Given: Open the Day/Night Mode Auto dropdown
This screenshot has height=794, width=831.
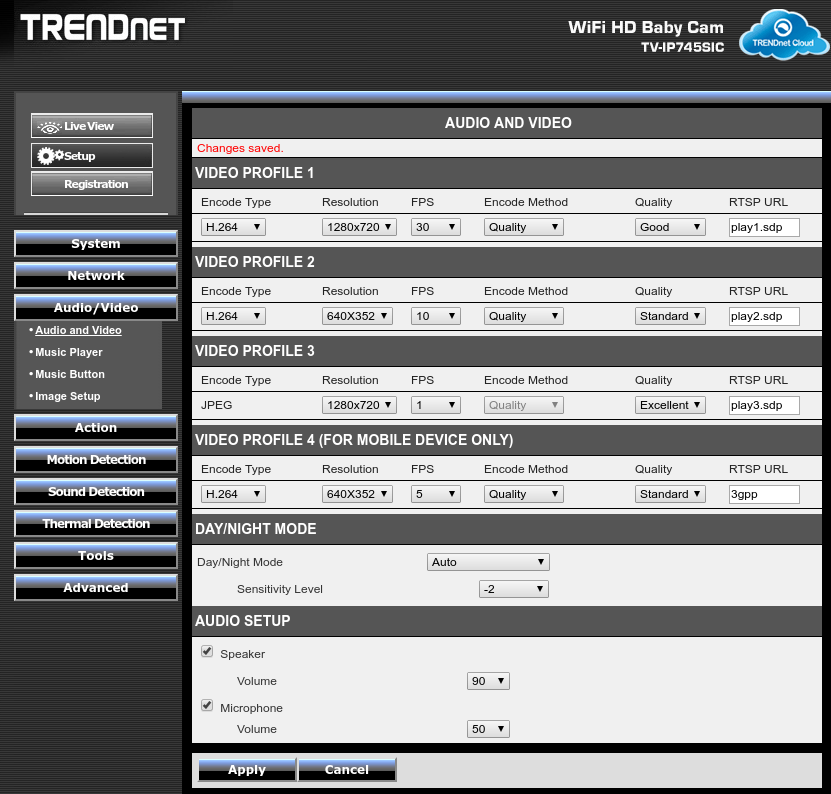Looking at the screenshot, I should [488, 562].
